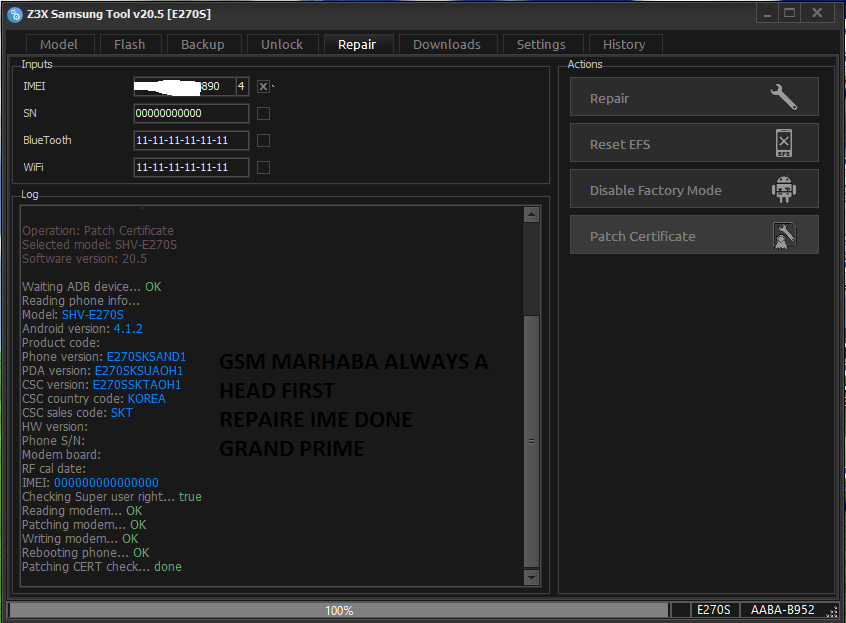
Task: Click the 'Software version: 20.5' log line
Action: (x=85, y=259)
